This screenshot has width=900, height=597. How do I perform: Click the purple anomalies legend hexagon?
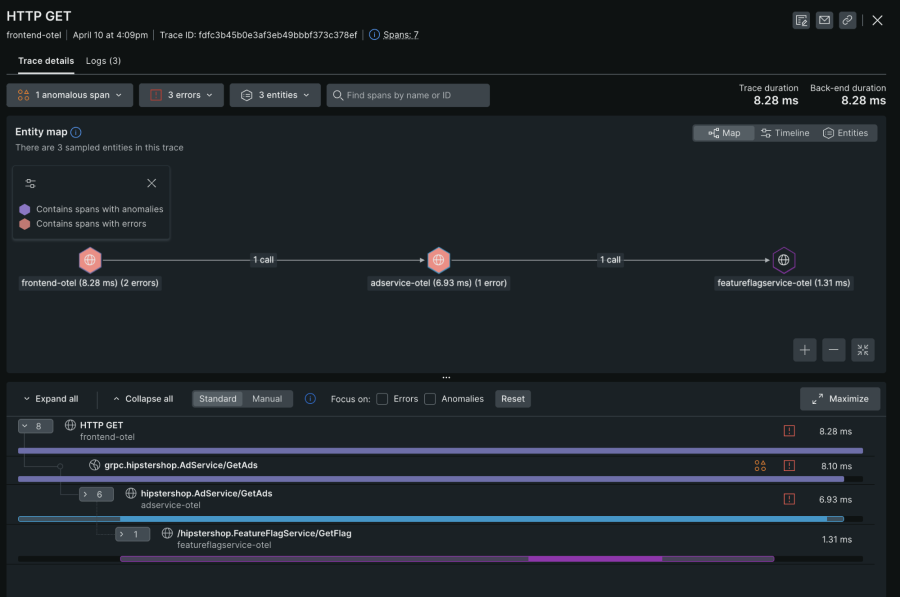click(25, 209)
